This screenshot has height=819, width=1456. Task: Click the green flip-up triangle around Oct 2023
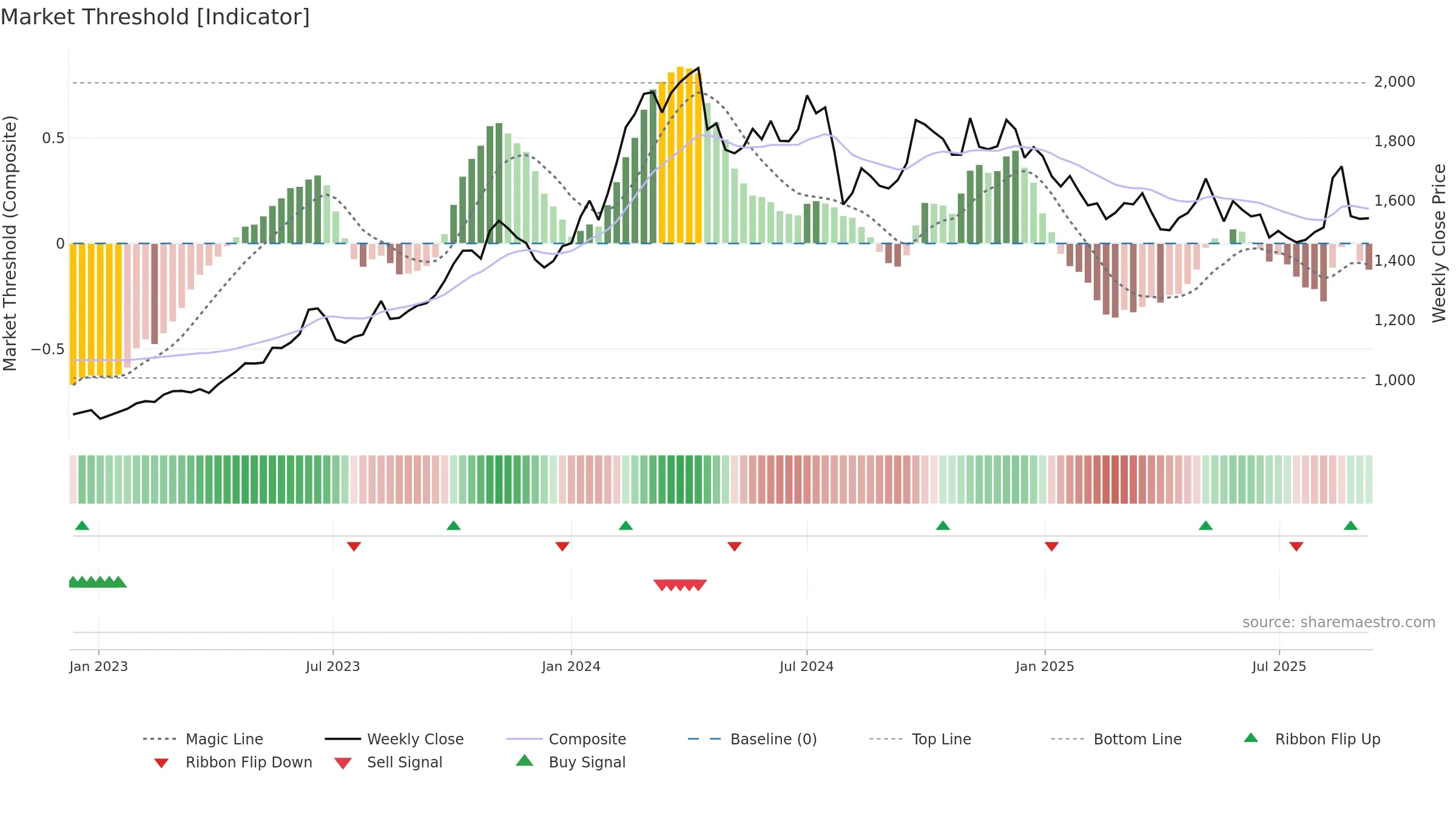point(453,525)
